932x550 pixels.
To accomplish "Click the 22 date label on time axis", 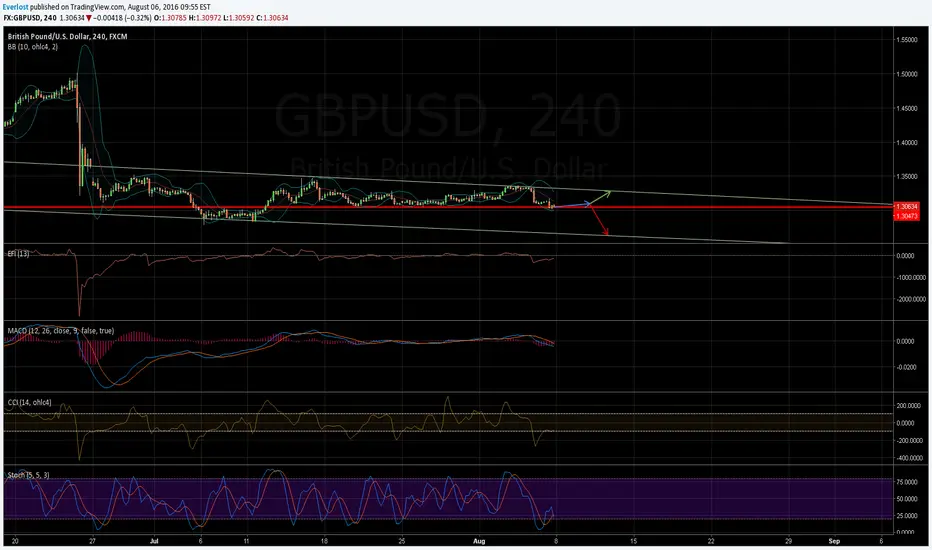I will pos(711,541).
